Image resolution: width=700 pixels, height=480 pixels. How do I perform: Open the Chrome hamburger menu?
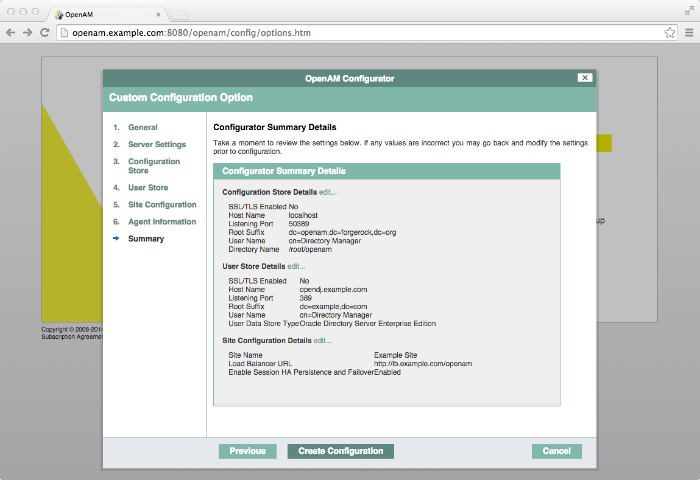click(689, 33)
